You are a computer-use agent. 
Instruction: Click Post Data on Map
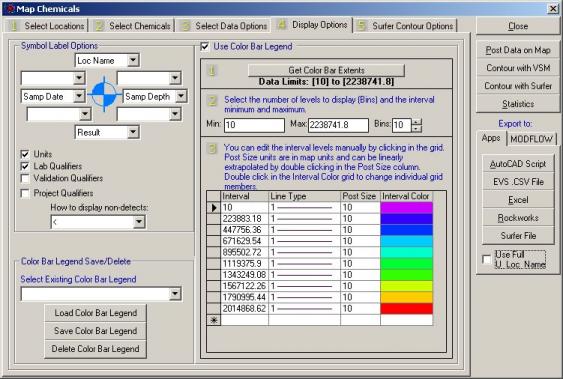(x=518, y=50)
